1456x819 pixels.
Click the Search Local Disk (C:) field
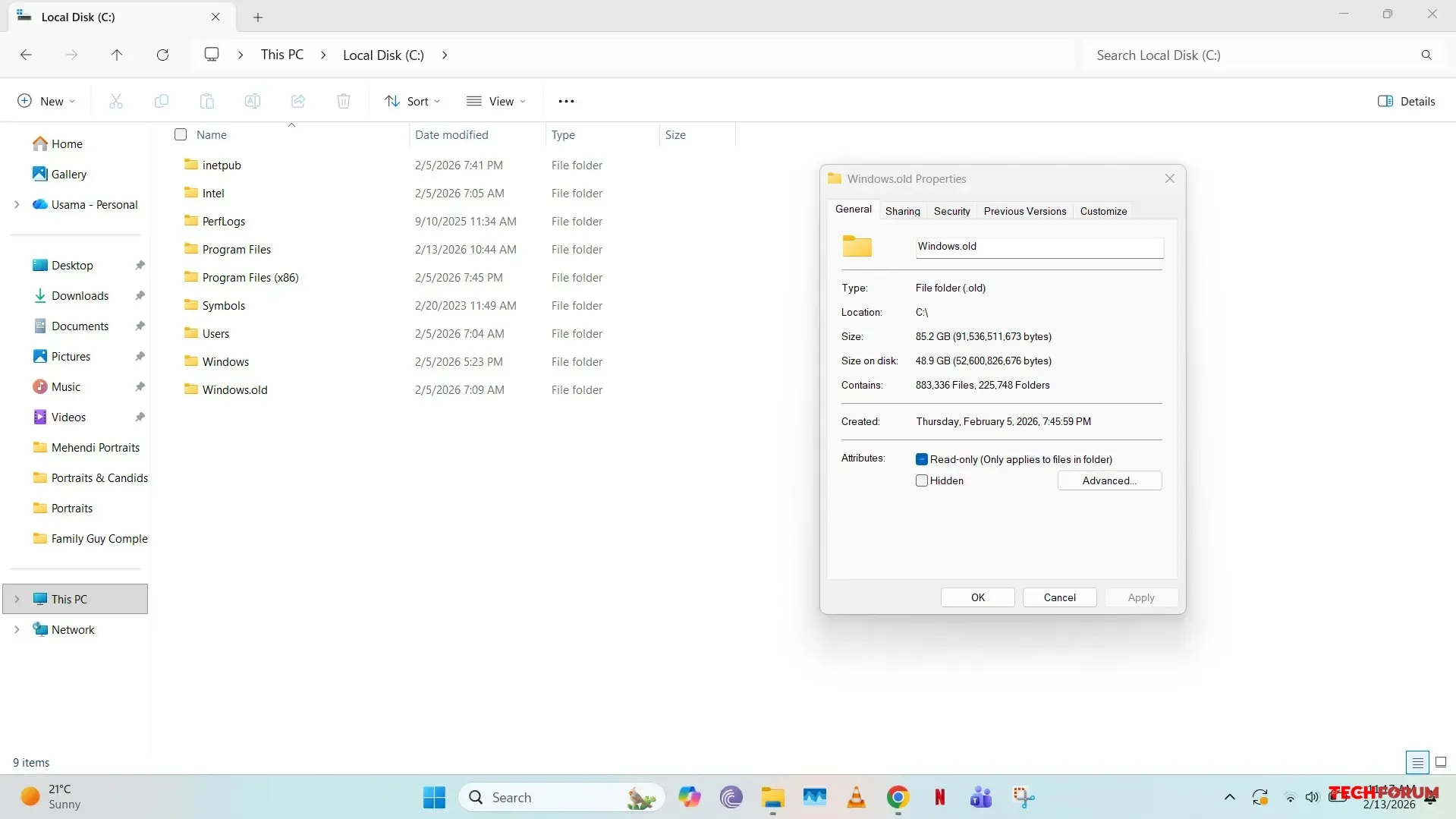[x=1252, y=55]
